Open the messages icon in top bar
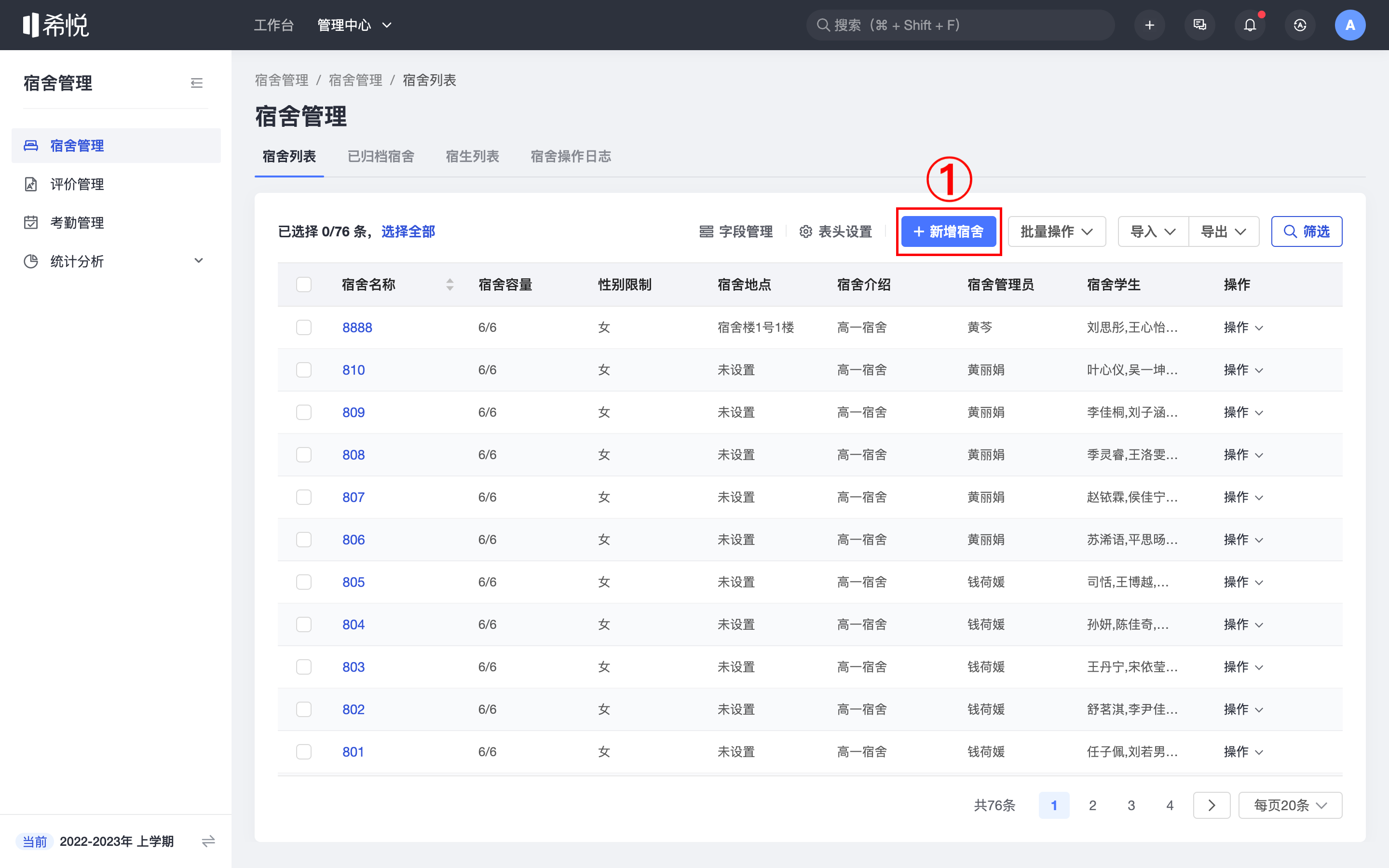This screenshot has width=1389, height=868. coord(1199,25)
